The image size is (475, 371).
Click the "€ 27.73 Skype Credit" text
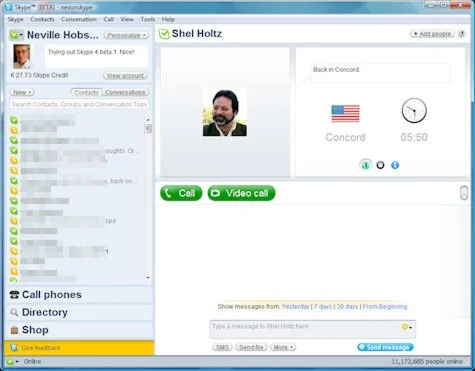tap(39, 75)
